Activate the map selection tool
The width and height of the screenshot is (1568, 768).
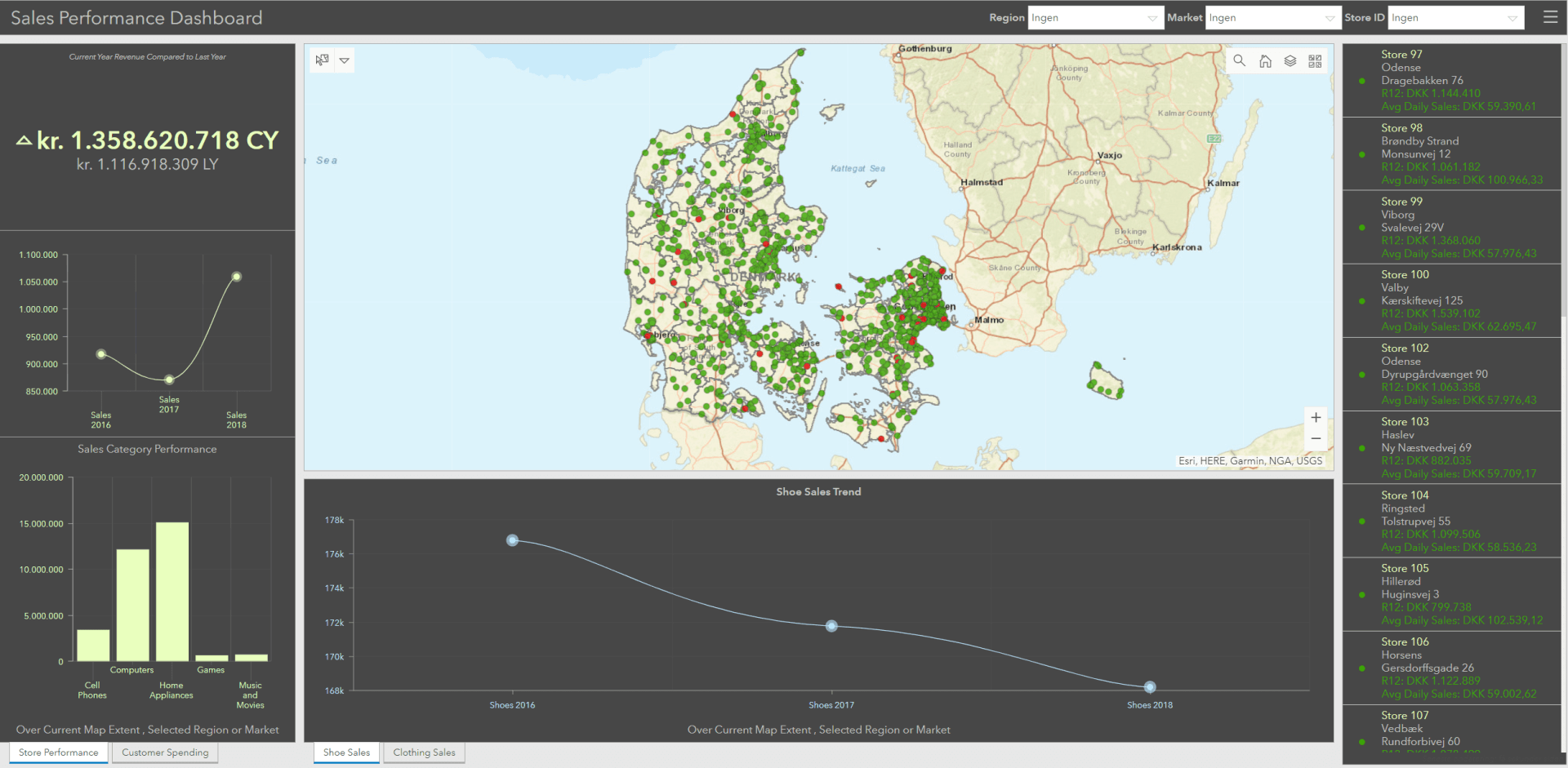coord(323,60)
